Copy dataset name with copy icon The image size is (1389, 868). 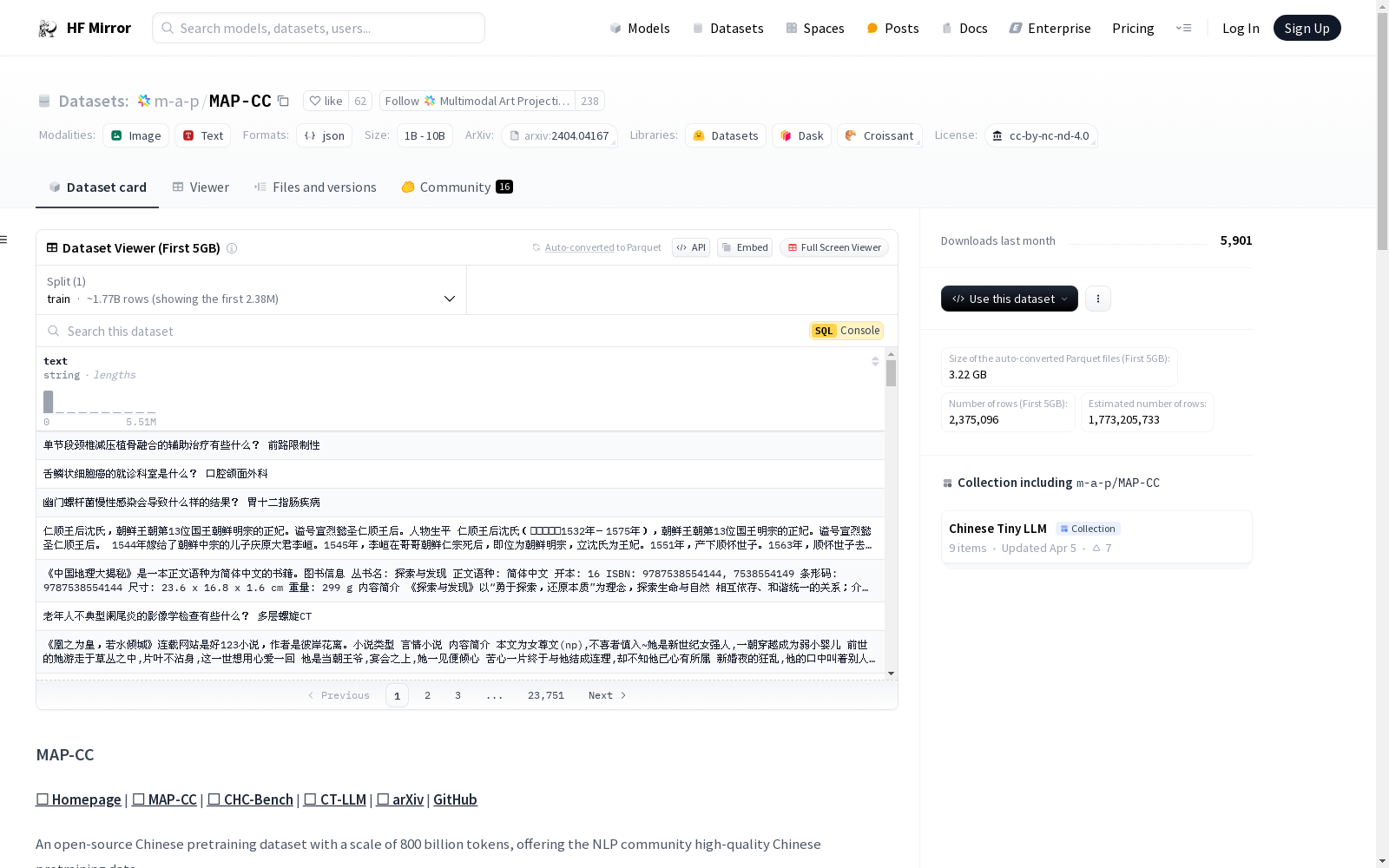pos(283,101)
